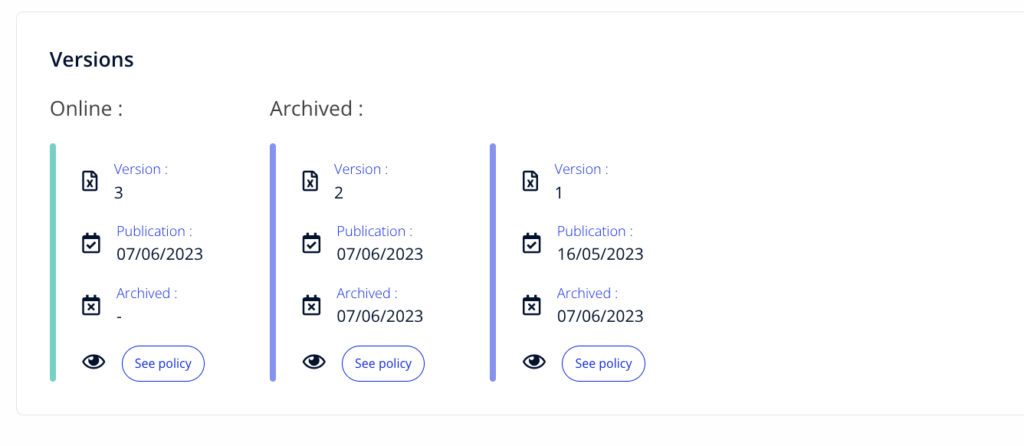Screen dimensions: 1024x446
Task: Click the file icon beside Version 1
Action: tap(531, 180)
